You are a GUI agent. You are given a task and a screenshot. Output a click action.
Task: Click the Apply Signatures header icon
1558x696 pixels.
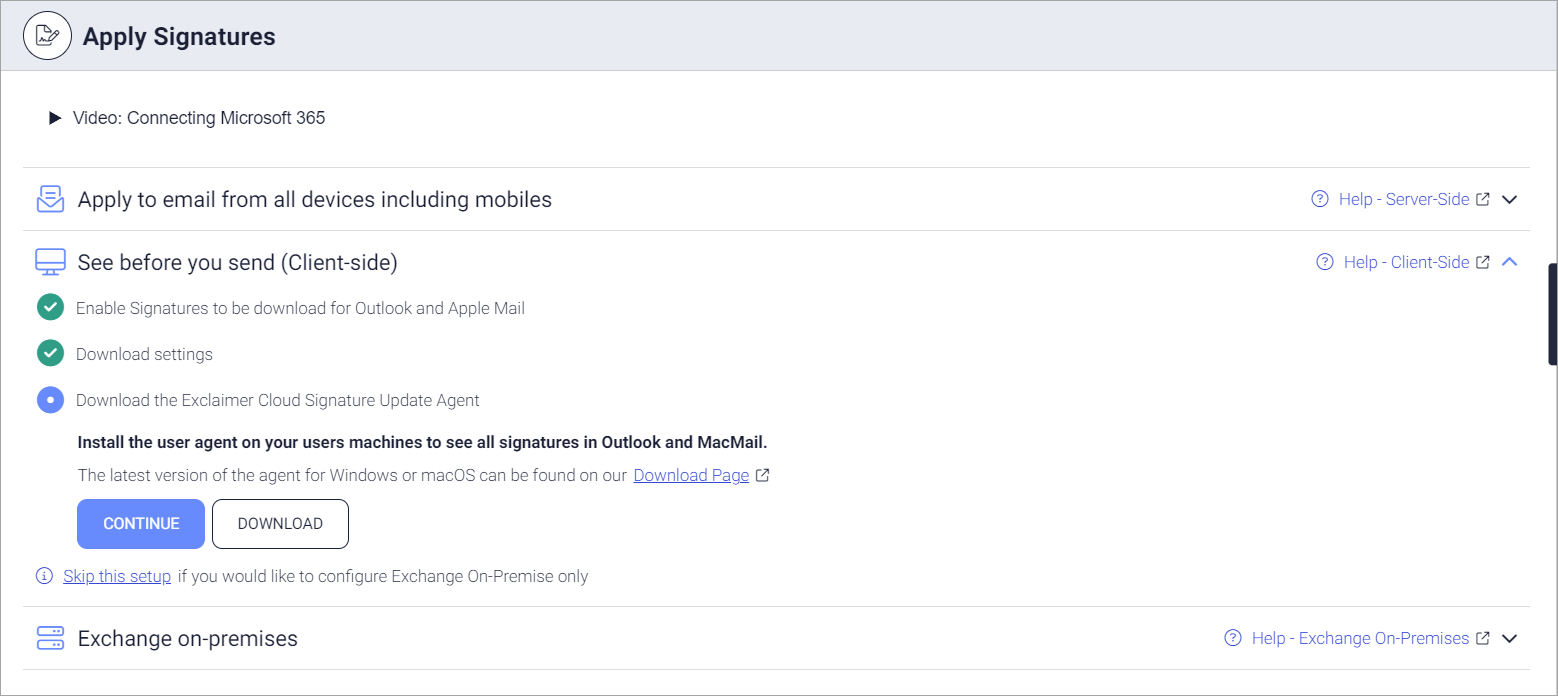tap(47, 35)
